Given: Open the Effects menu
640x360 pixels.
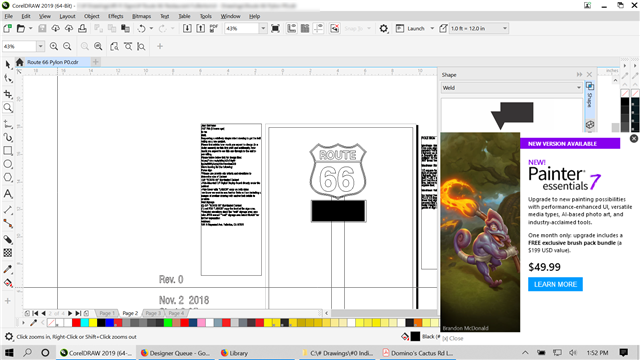Looking at the screenshot, I should click(116, 16).
